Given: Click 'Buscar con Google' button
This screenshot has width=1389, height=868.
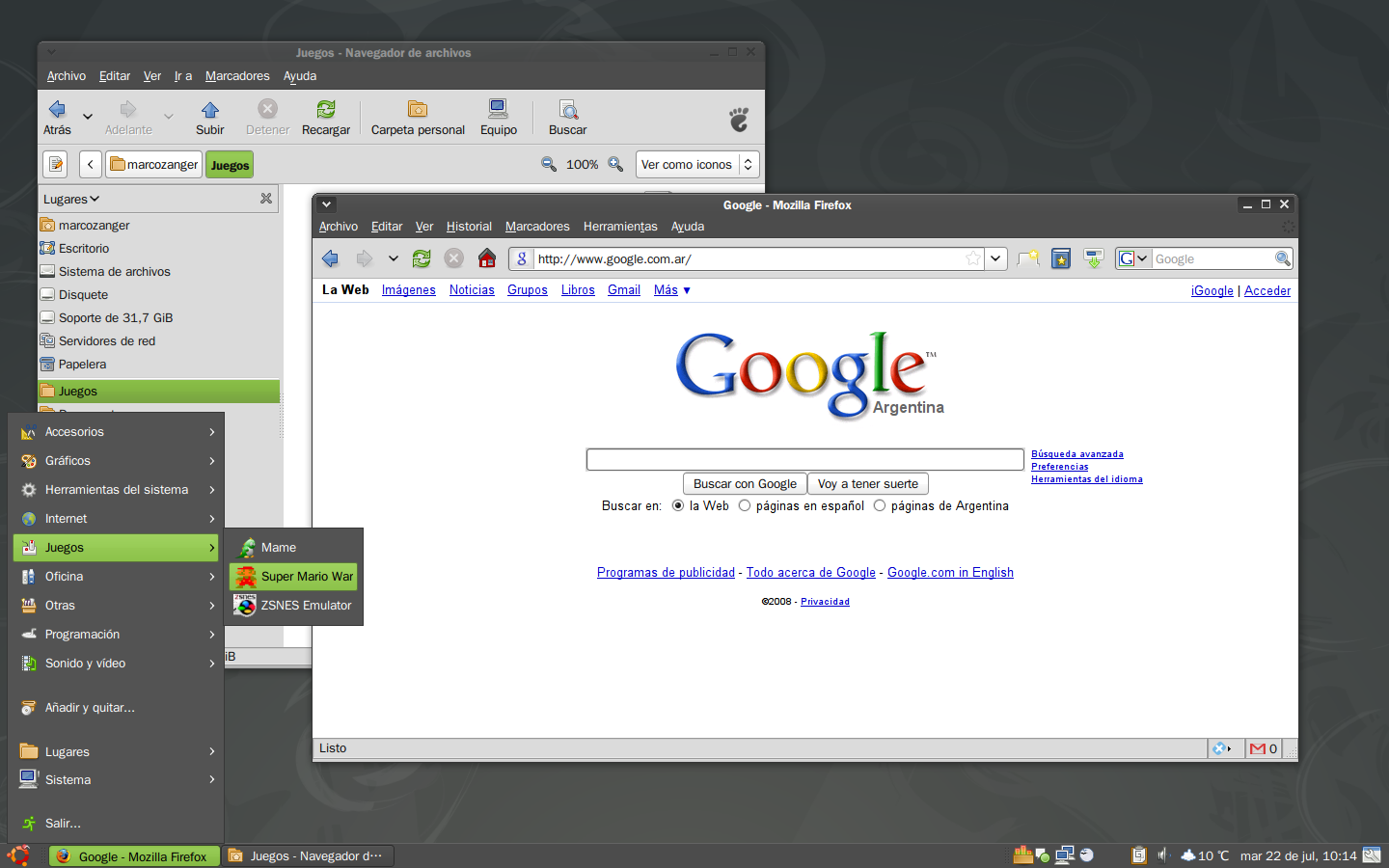Looking at the screenshot, I should point(745,484).
